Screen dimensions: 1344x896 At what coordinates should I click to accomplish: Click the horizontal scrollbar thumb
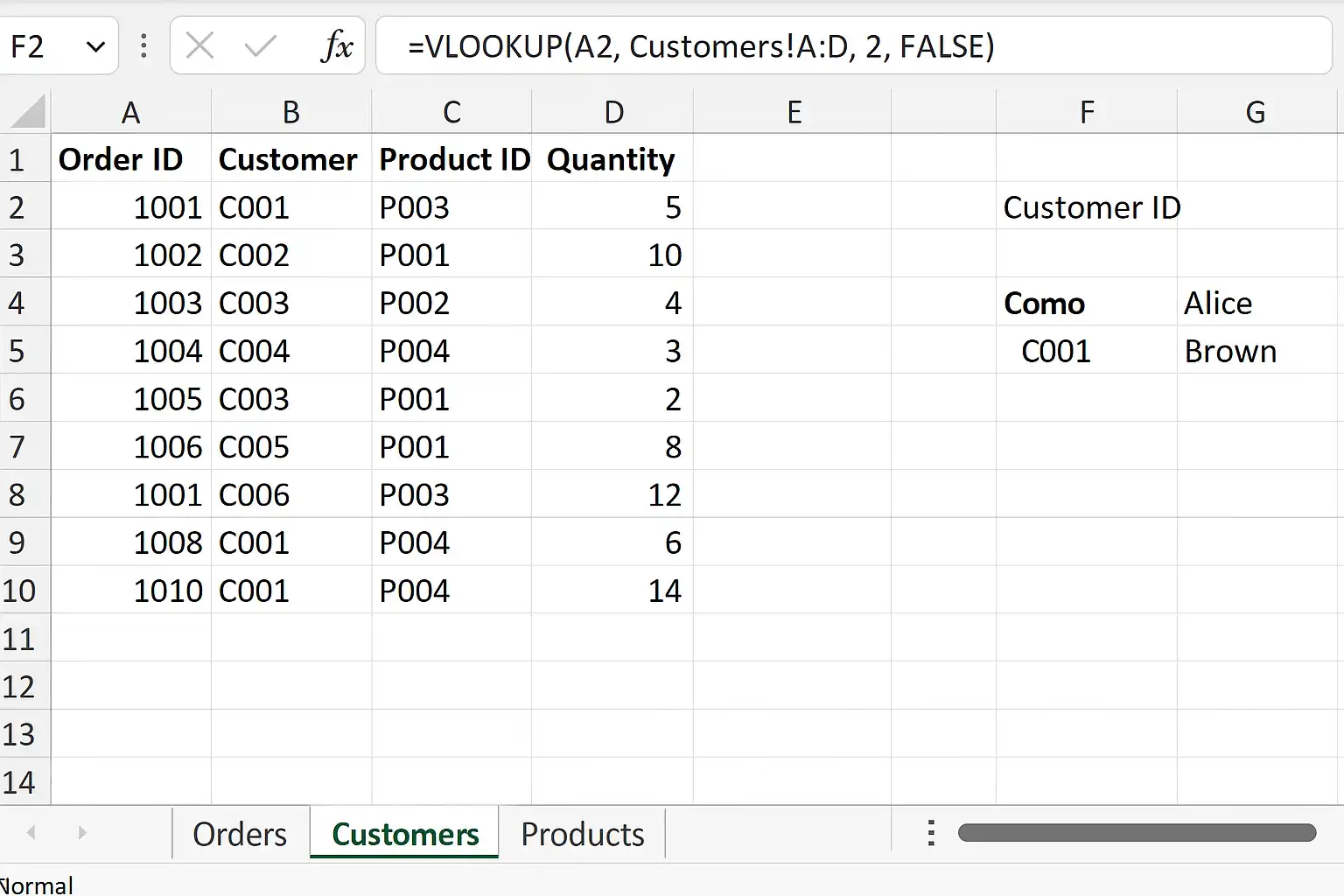(1137, 832)
